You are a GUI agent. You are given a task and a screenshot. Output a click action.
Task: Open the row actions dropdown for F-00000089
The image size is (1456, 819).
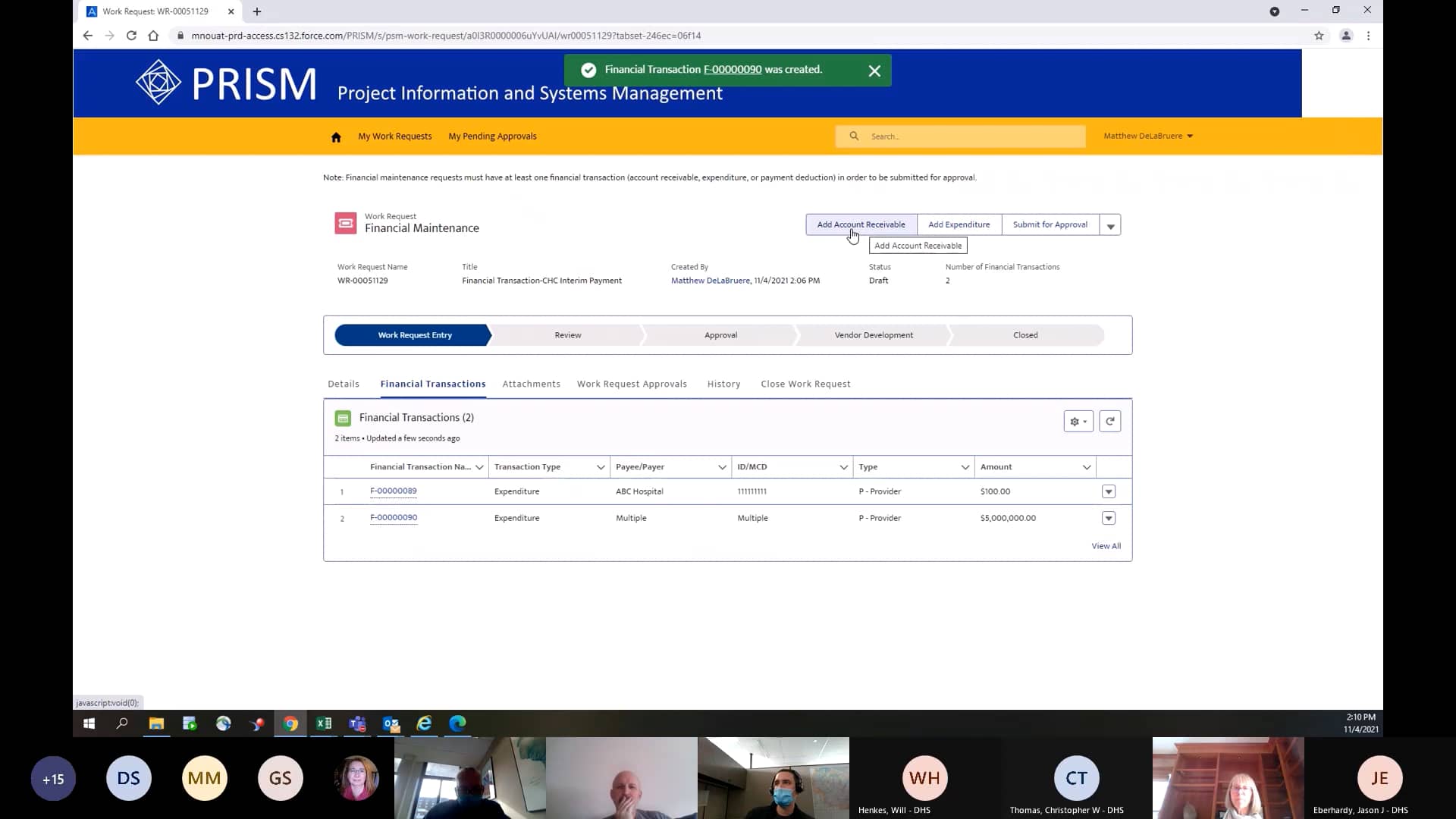pos(1108,491)
